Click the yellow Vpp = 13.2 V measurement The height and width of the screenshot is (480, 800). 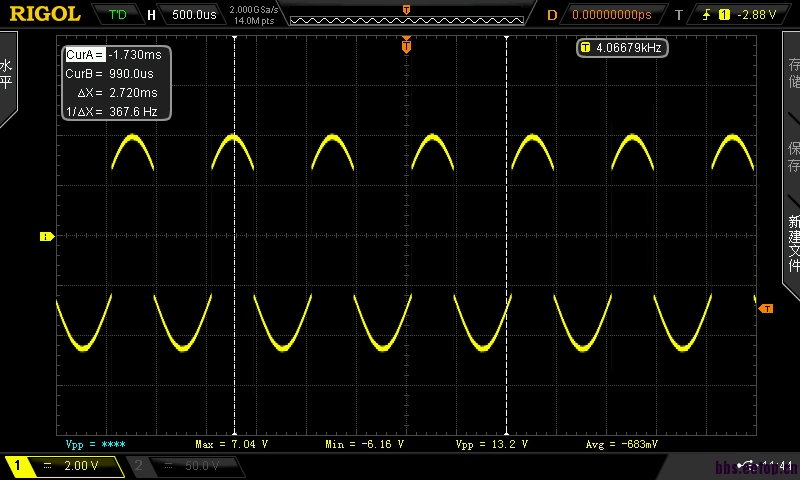(491, 444)
